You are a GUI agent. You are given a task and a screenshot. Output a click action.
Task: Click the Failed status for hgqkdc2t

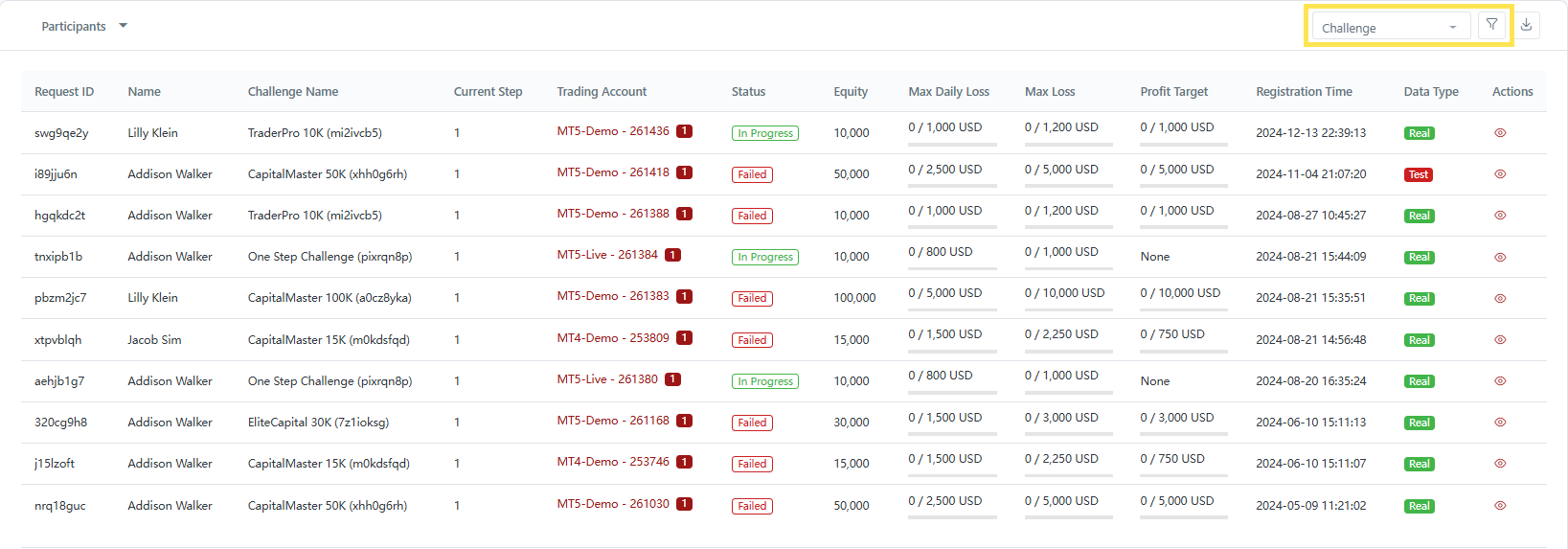(752, 216)
